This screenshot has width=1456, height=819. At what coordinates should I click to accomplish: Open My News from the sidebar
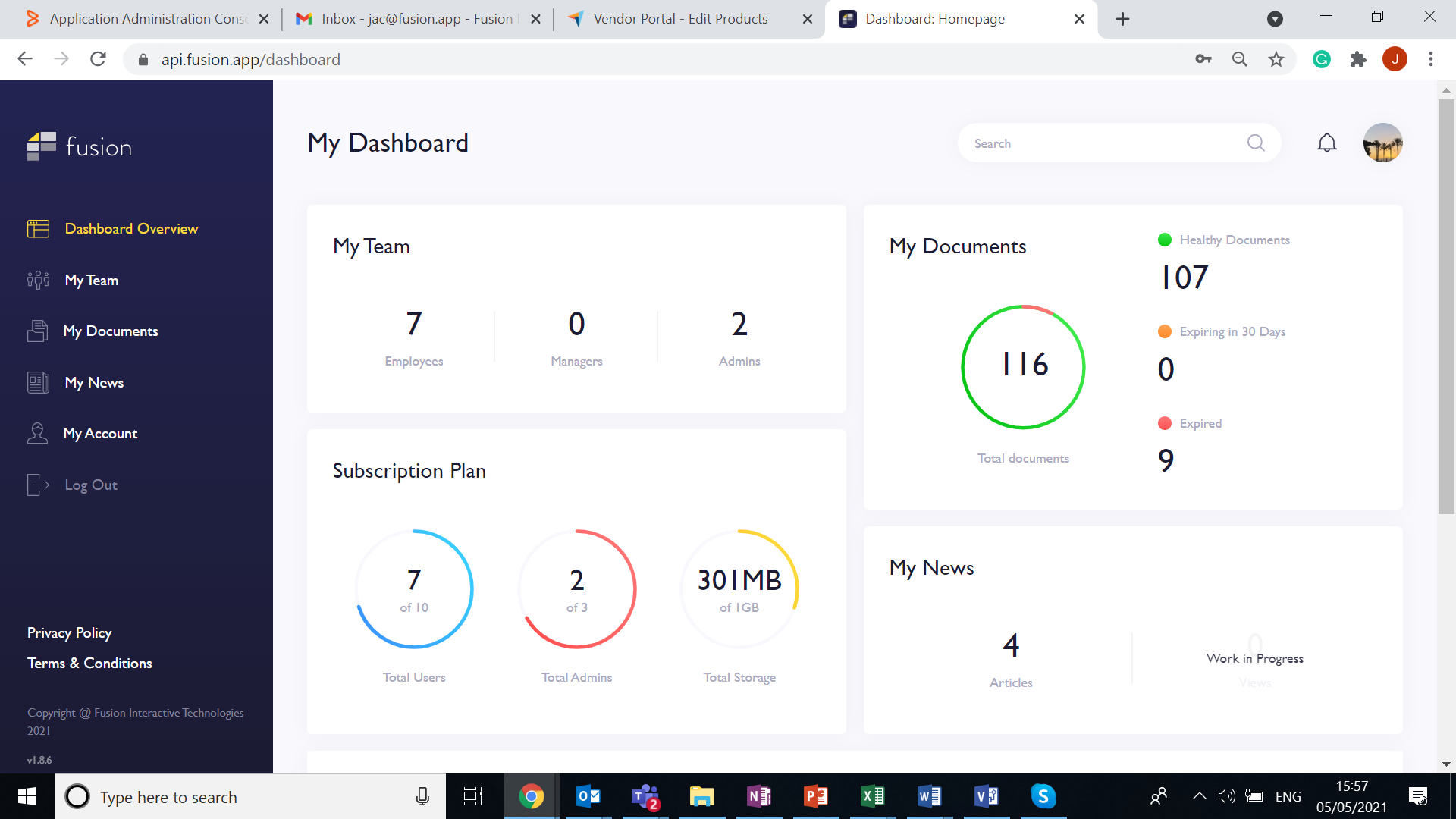94,382
